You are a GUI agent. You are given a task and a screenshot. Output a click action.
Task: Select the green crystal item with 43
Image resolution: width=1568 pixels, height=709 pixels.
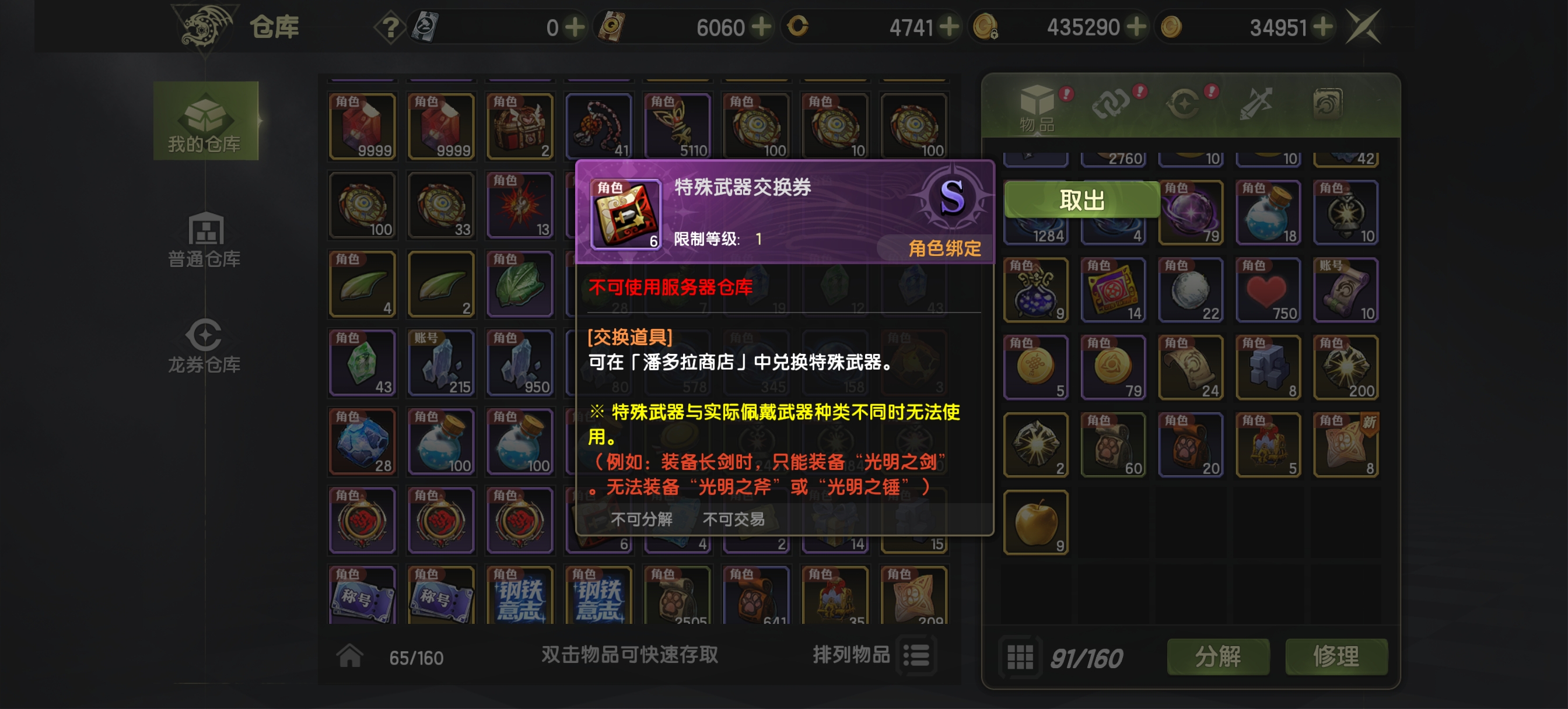(362, 363)
